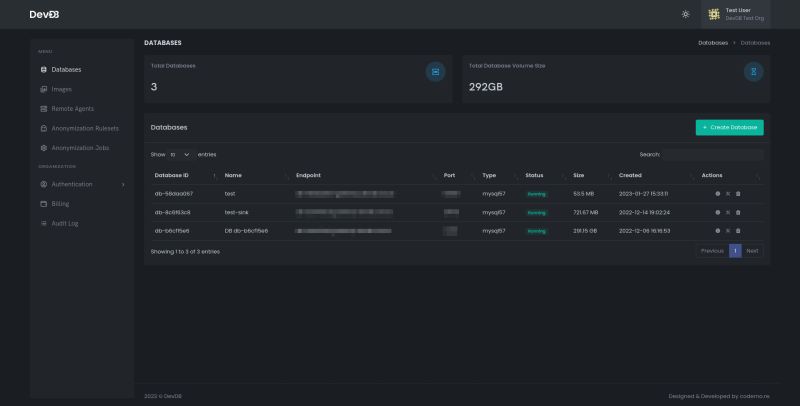Click the name cell test-sink
Screen dimensions: 800x406
click(x=236, y=212)
